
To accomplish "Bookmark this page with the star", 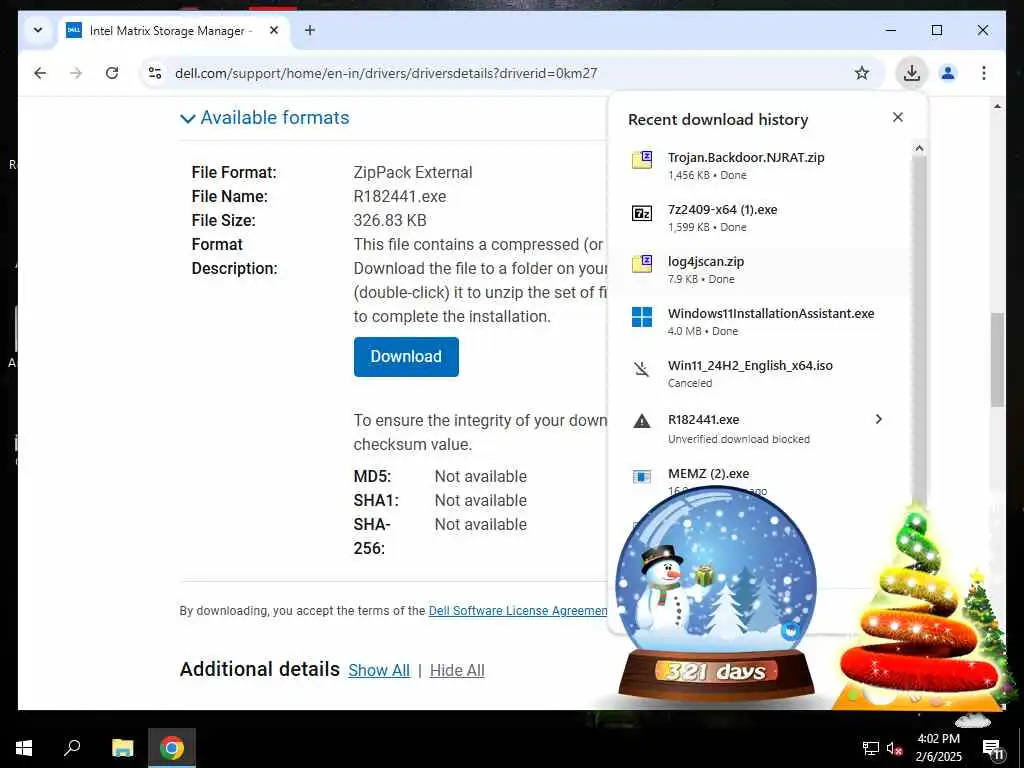I will point(861,73).
